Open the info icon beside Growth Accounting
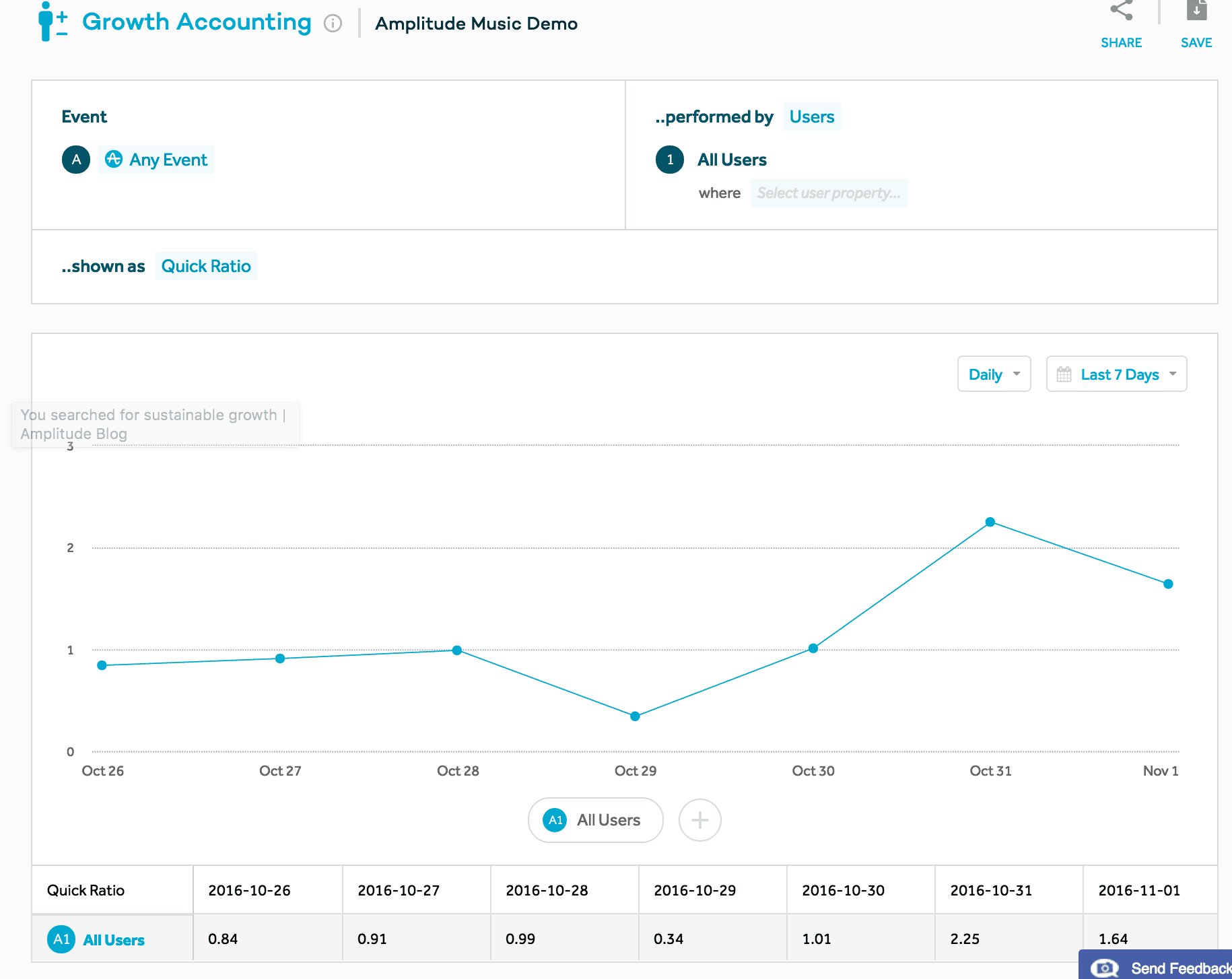The height and width of the screenshot is (979, 1232). (333, 24)
